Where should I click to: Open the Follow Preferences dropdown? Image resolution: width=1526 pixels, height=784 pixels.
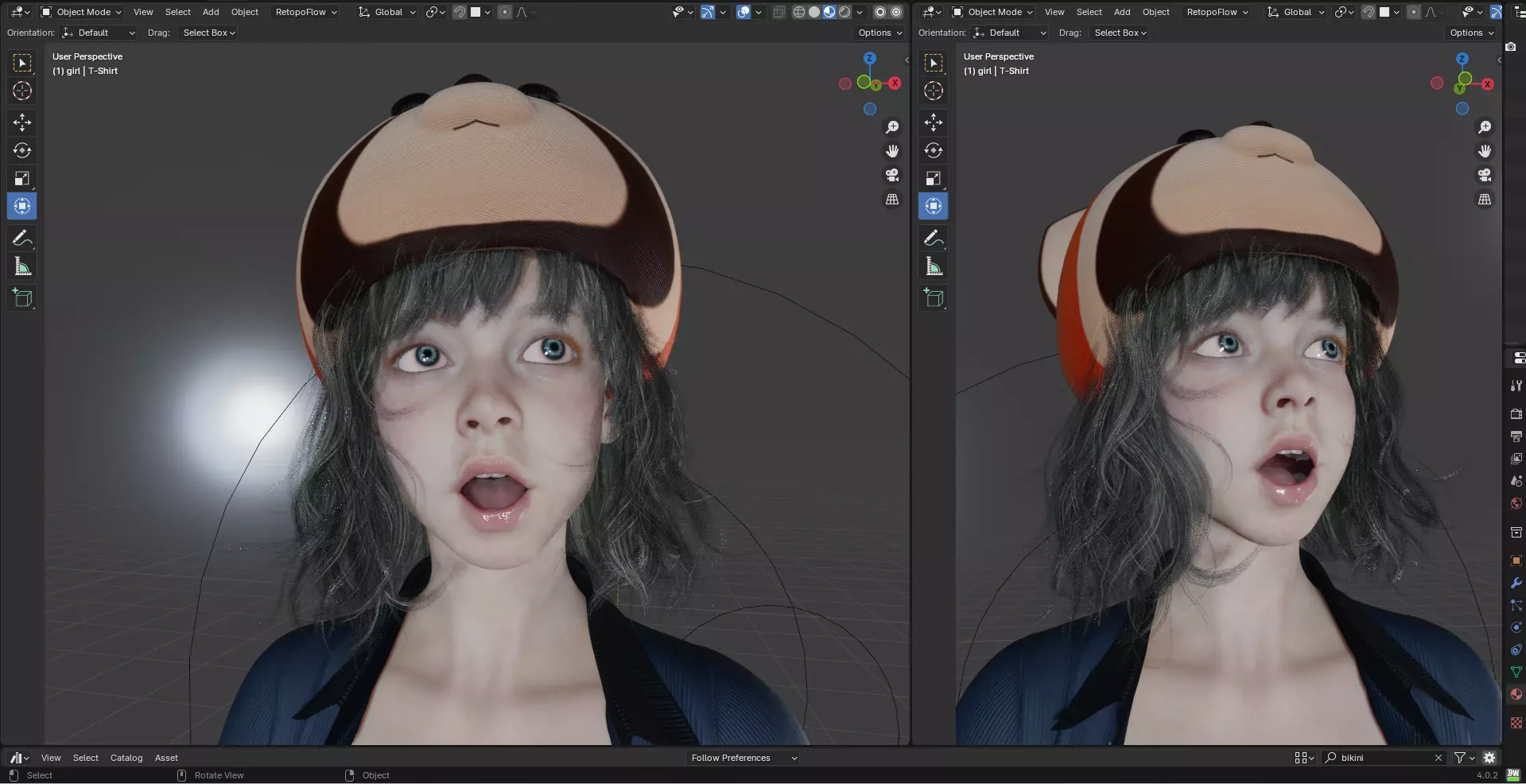pos(743,758)
